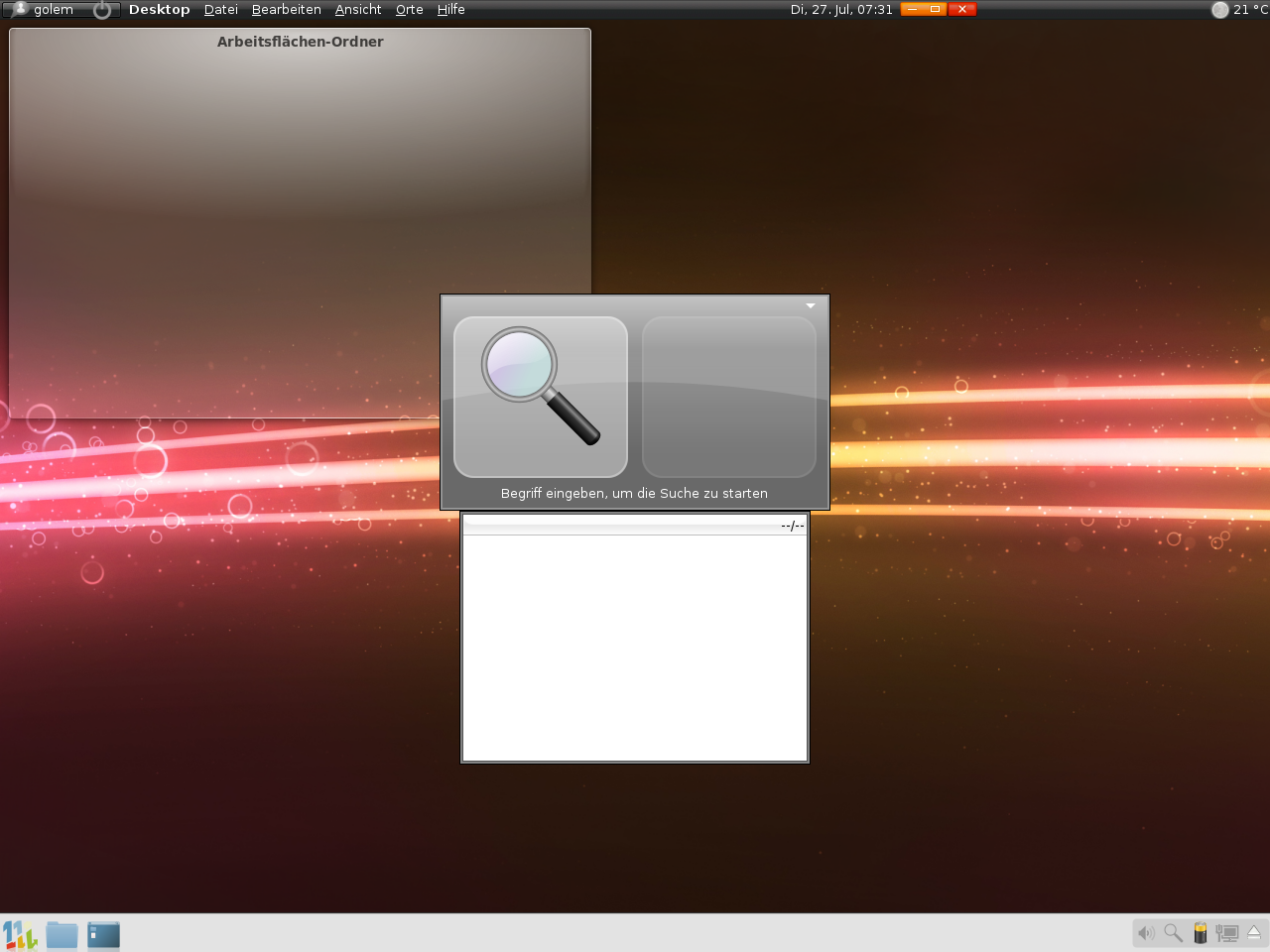
Task: Click the golem user button
Action: click(45, 10)
